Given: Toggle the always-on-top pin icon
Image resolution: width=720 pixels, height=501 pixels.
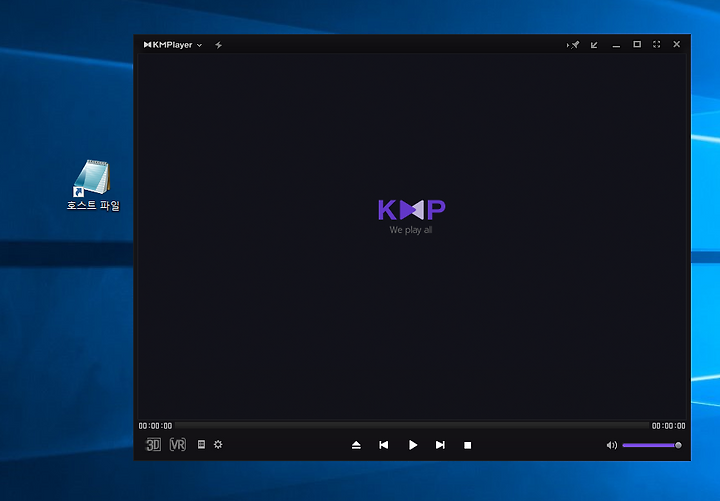Looking at the screenshot, I should [573, 45].
